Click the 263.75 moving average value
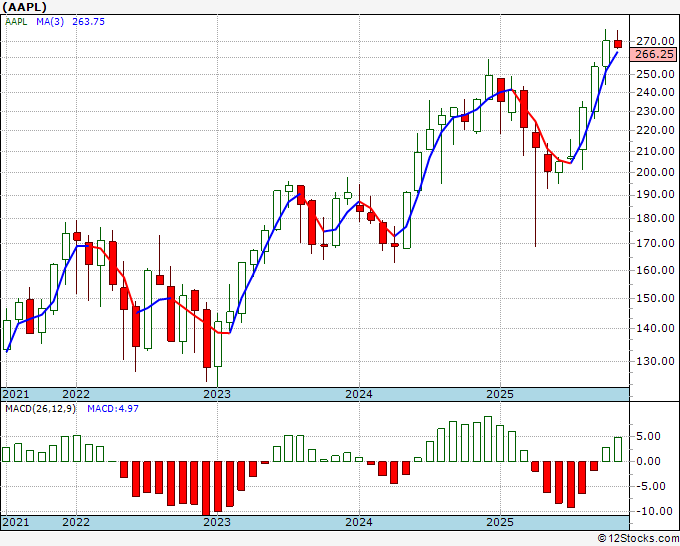 click(88, 22)
